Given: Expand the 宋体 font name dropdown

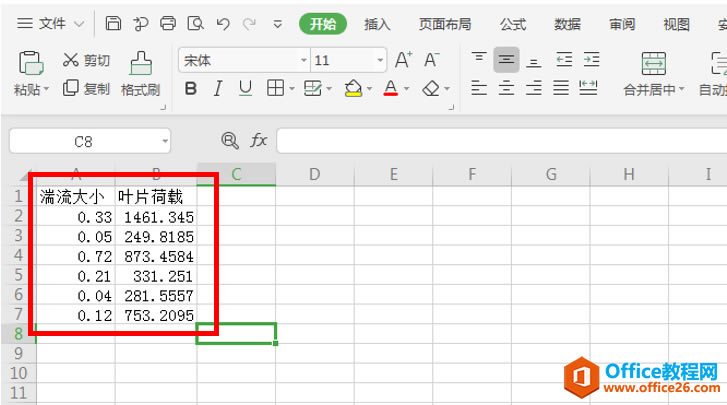Looking at the screenshot, I should pos(304,60).
